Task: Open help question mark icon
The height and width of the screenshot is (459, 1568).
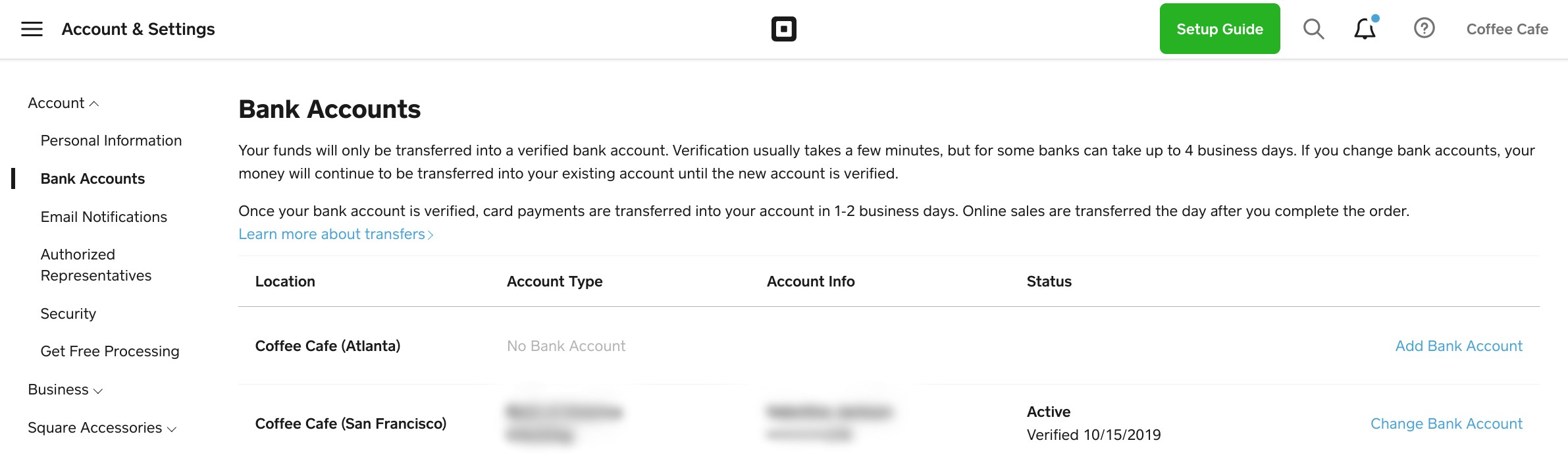Action: click(x=1424, y=28)
